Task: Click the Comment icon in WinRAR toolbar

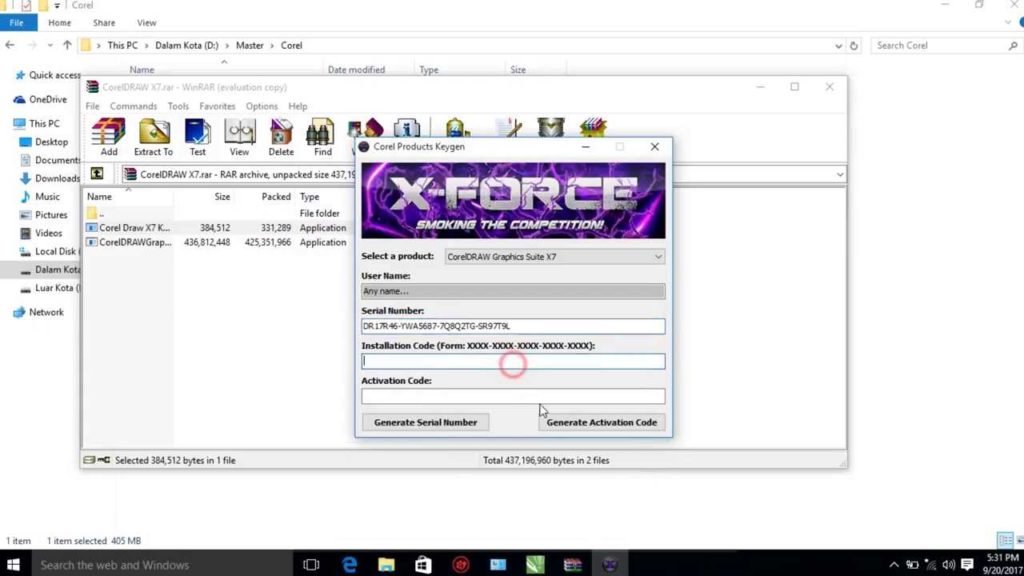Action: (509, 128)
